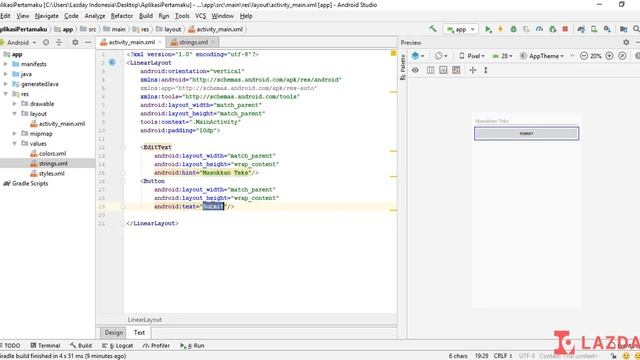Viewport: 640px width, 360px height.
Task: Open Project Structure icon in toolbar
Action: coord(623,29)
